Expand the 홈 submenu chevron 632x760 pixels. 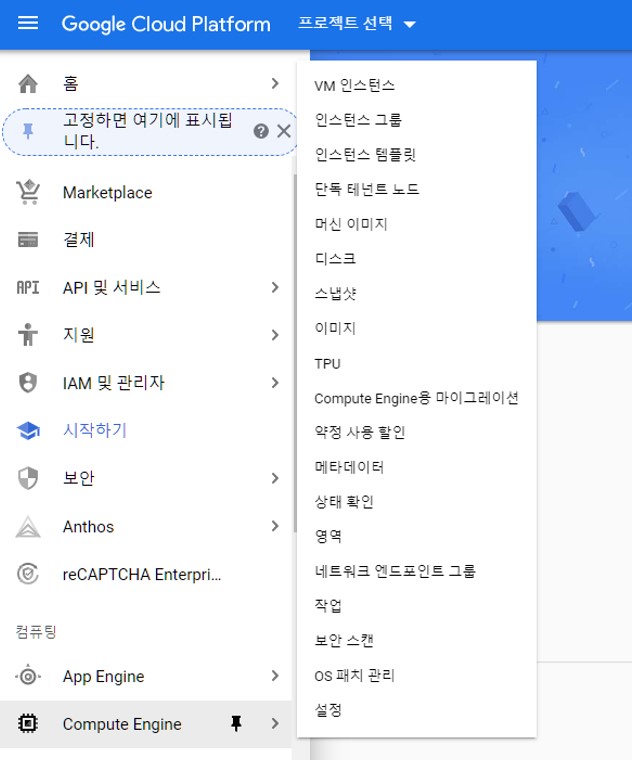pos(275,83)
